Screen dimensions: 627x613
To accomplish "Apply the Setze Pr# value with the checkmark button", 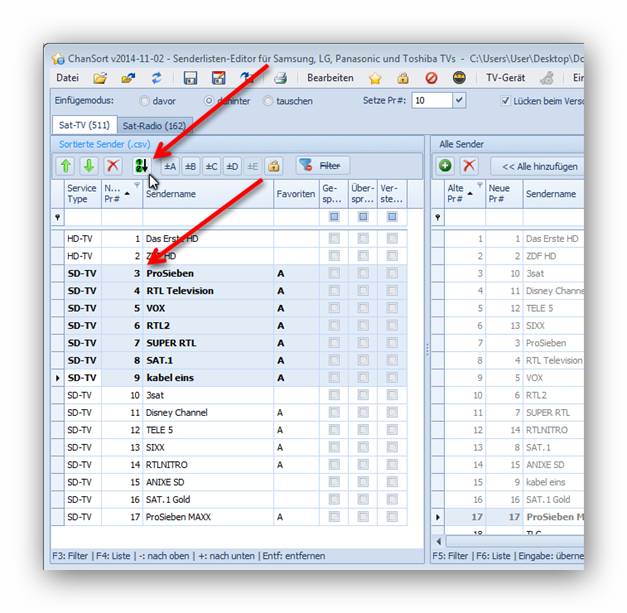I will [x=459, y=100].
